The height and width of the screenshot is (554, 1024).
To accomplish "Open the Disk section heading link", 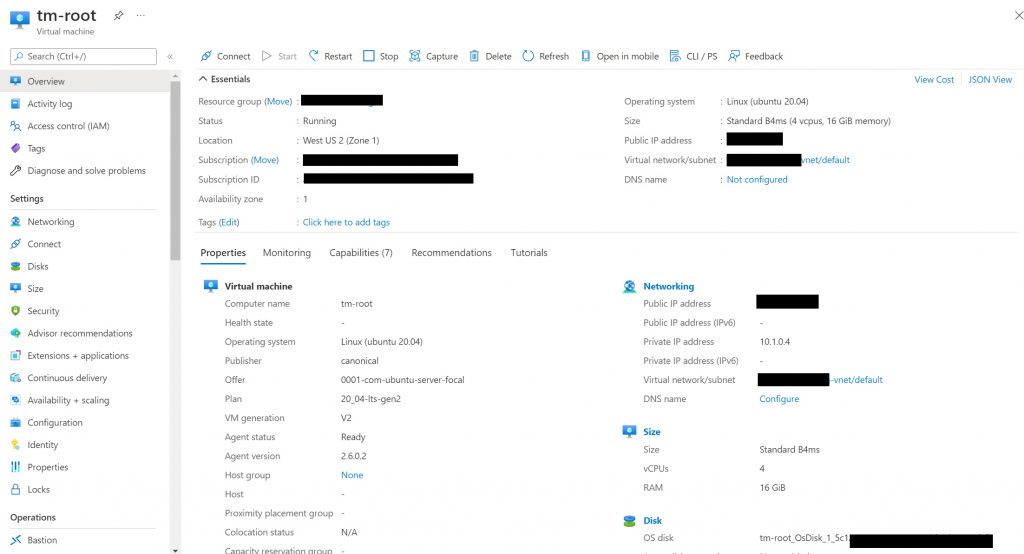I will [652, 521].
